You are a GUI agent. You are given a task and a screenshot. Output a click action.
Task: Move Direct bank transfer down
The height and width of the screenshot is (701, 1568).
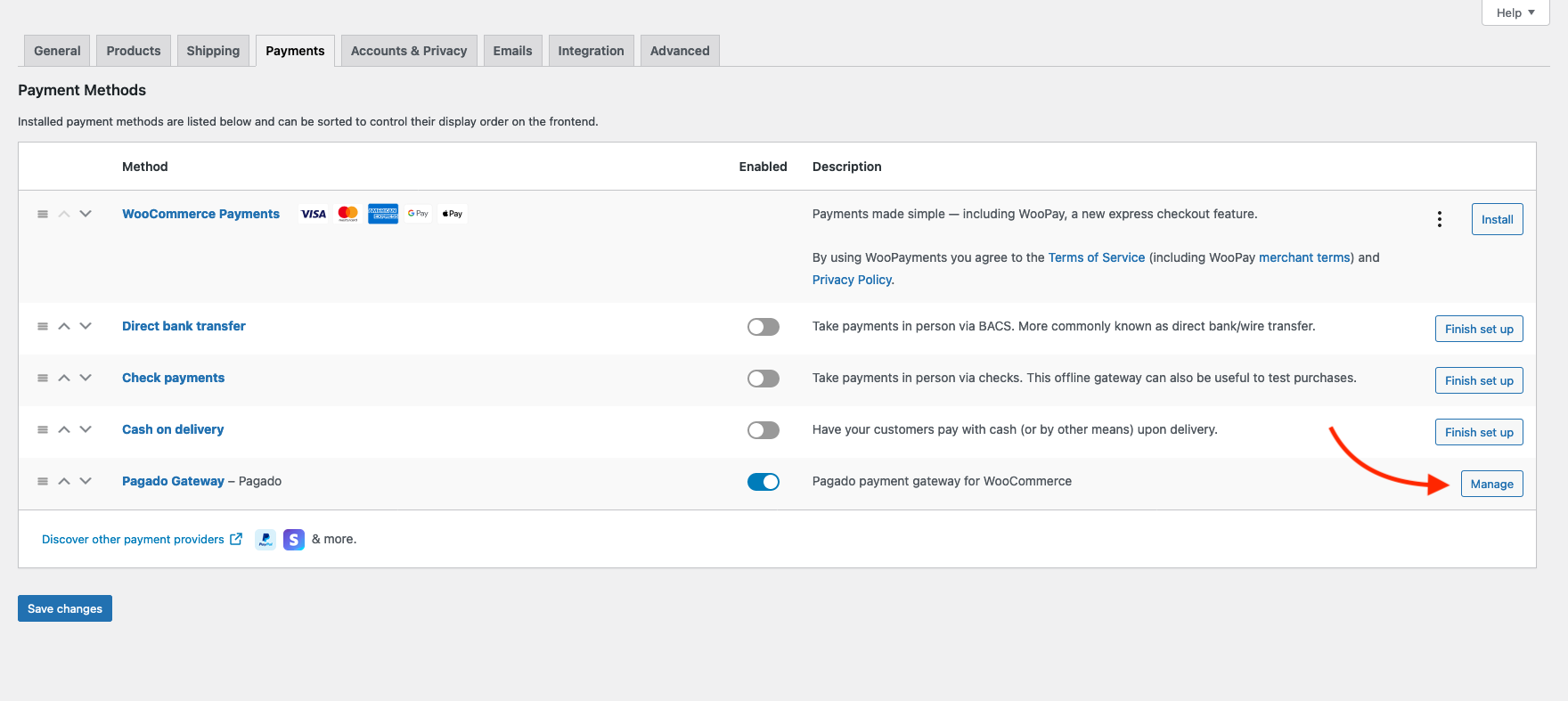tap(86, 326)
